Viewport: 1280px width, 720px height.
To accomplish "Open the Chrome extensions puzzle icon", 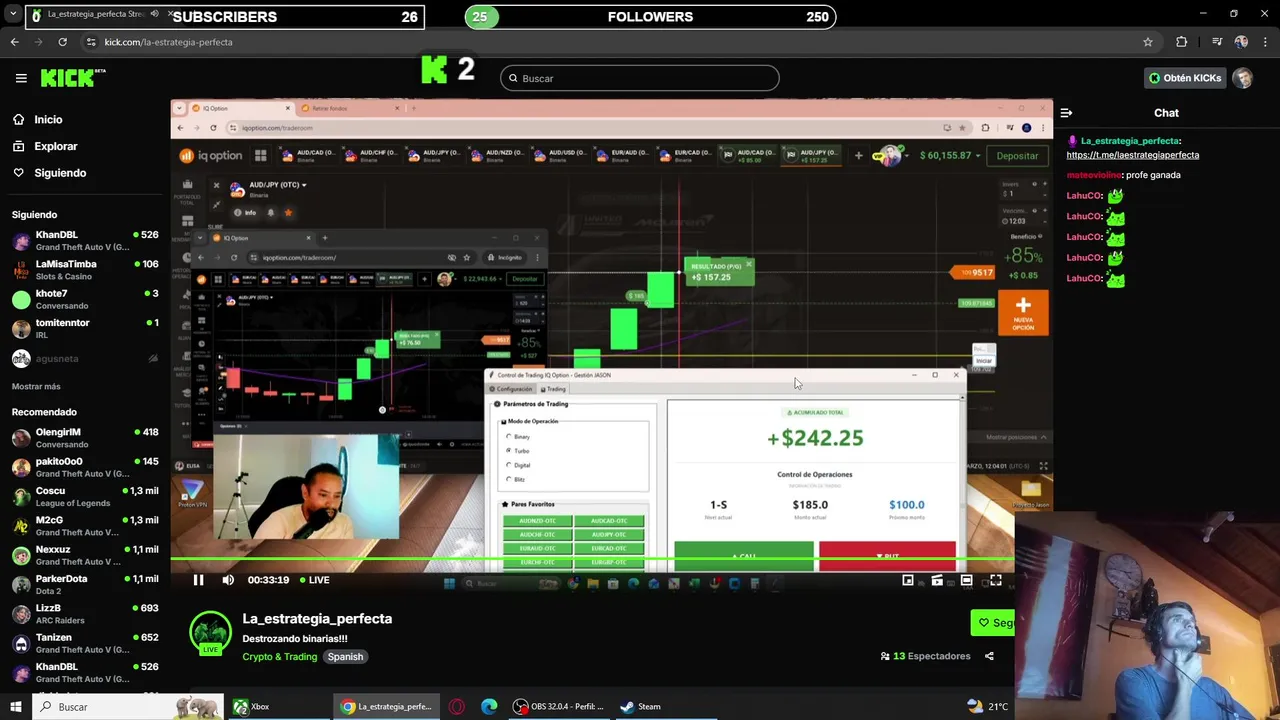I will pyautogui.click(x=1182, y=42).
